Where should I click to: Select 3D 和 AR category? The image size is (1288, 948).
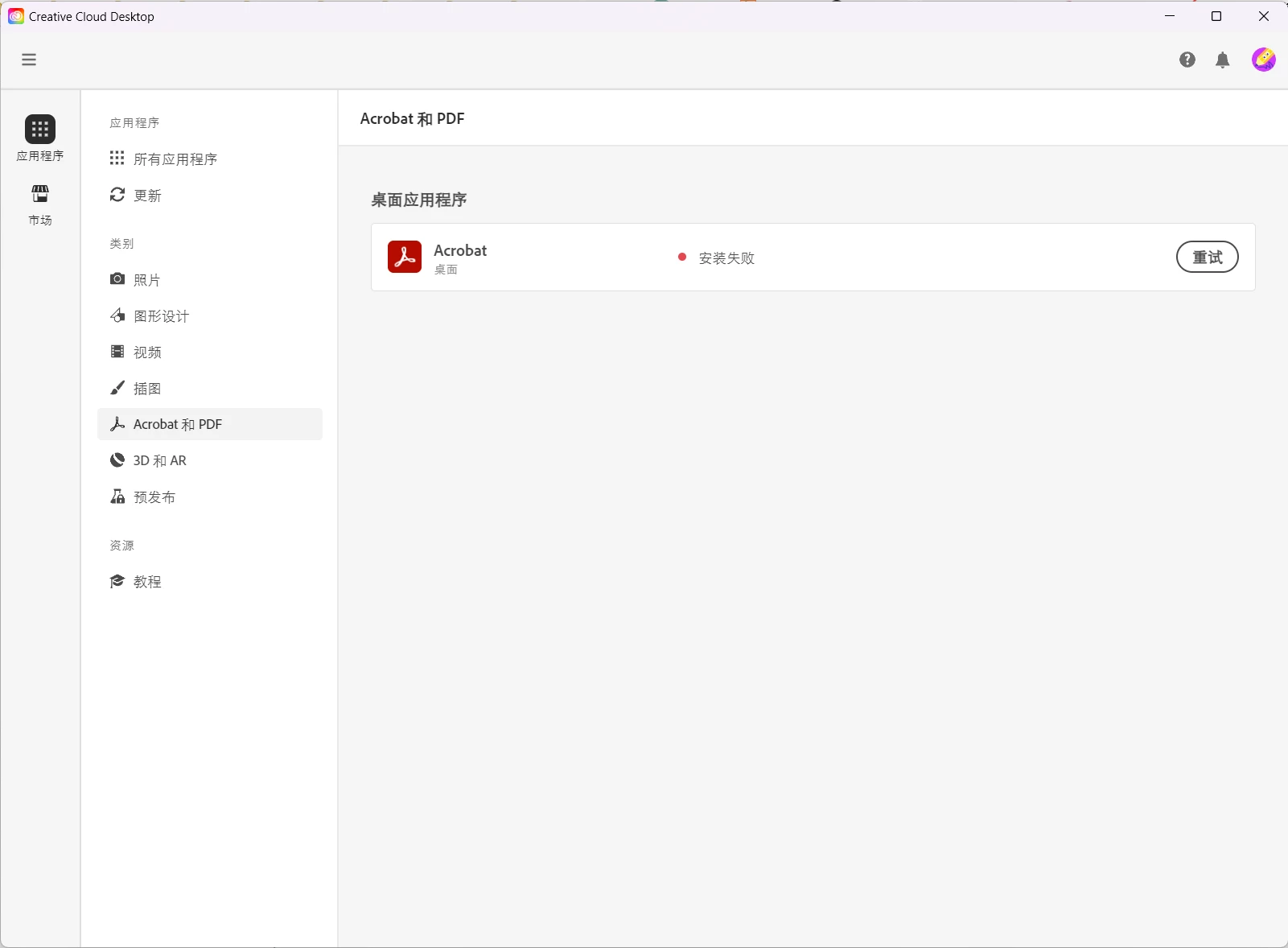[x=210, y=460]
